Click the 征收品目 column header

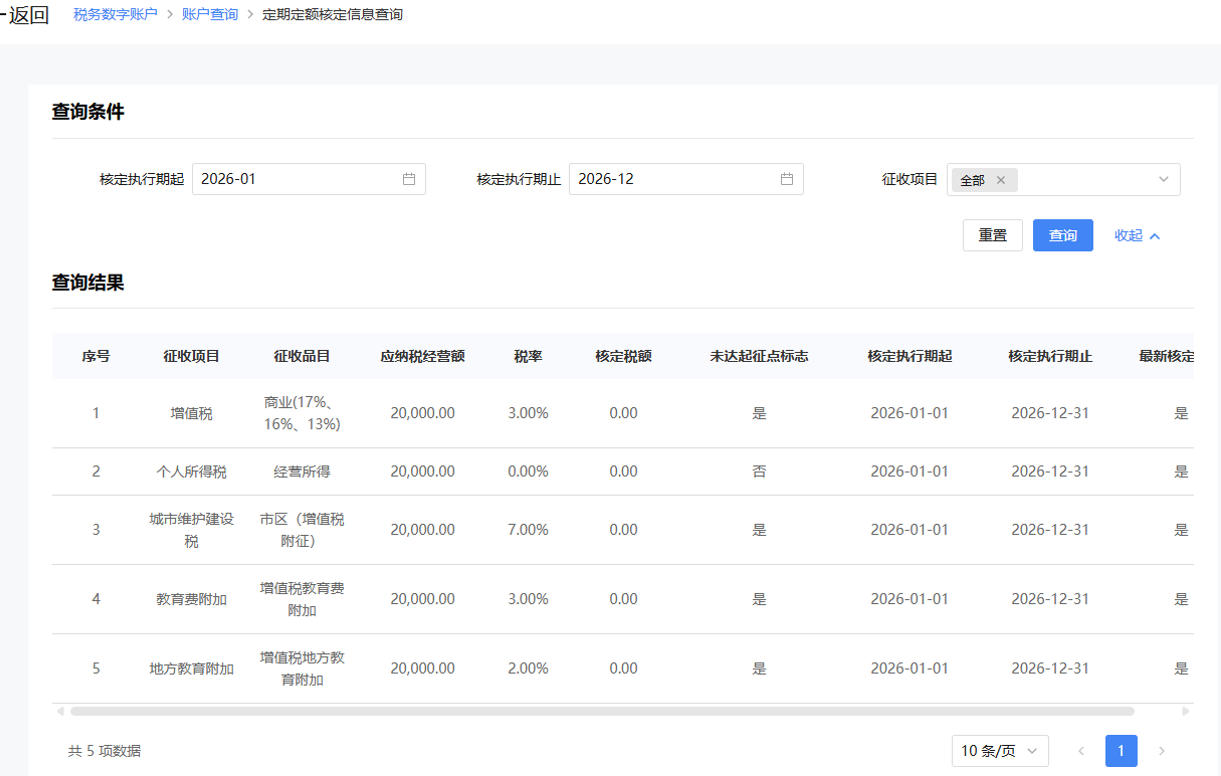click(x=302, y=356)
